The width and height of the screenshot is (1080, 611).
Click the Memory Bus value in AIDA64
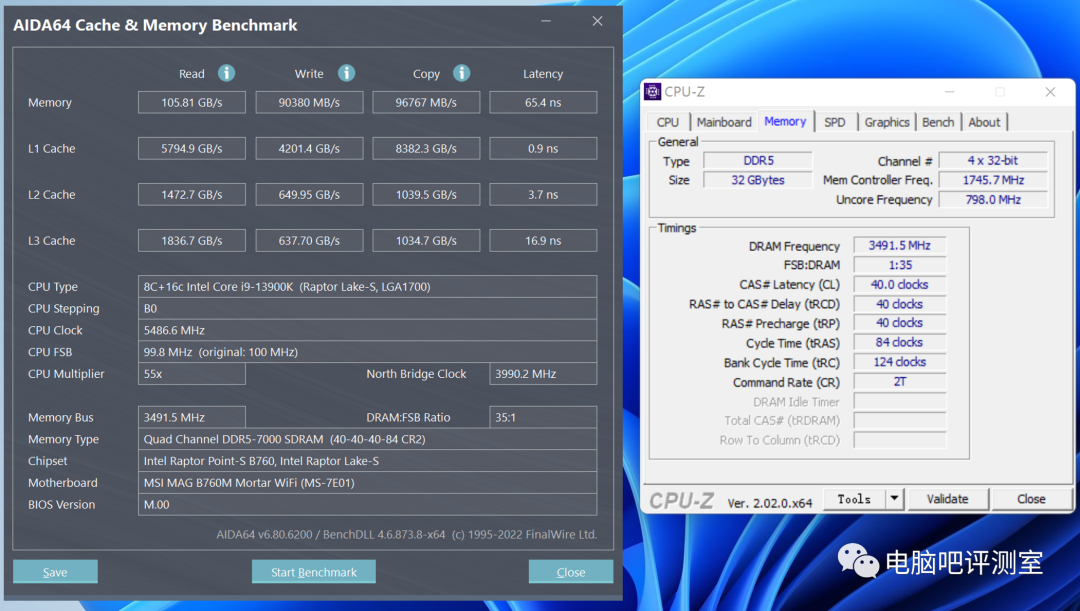click(191, 417)
